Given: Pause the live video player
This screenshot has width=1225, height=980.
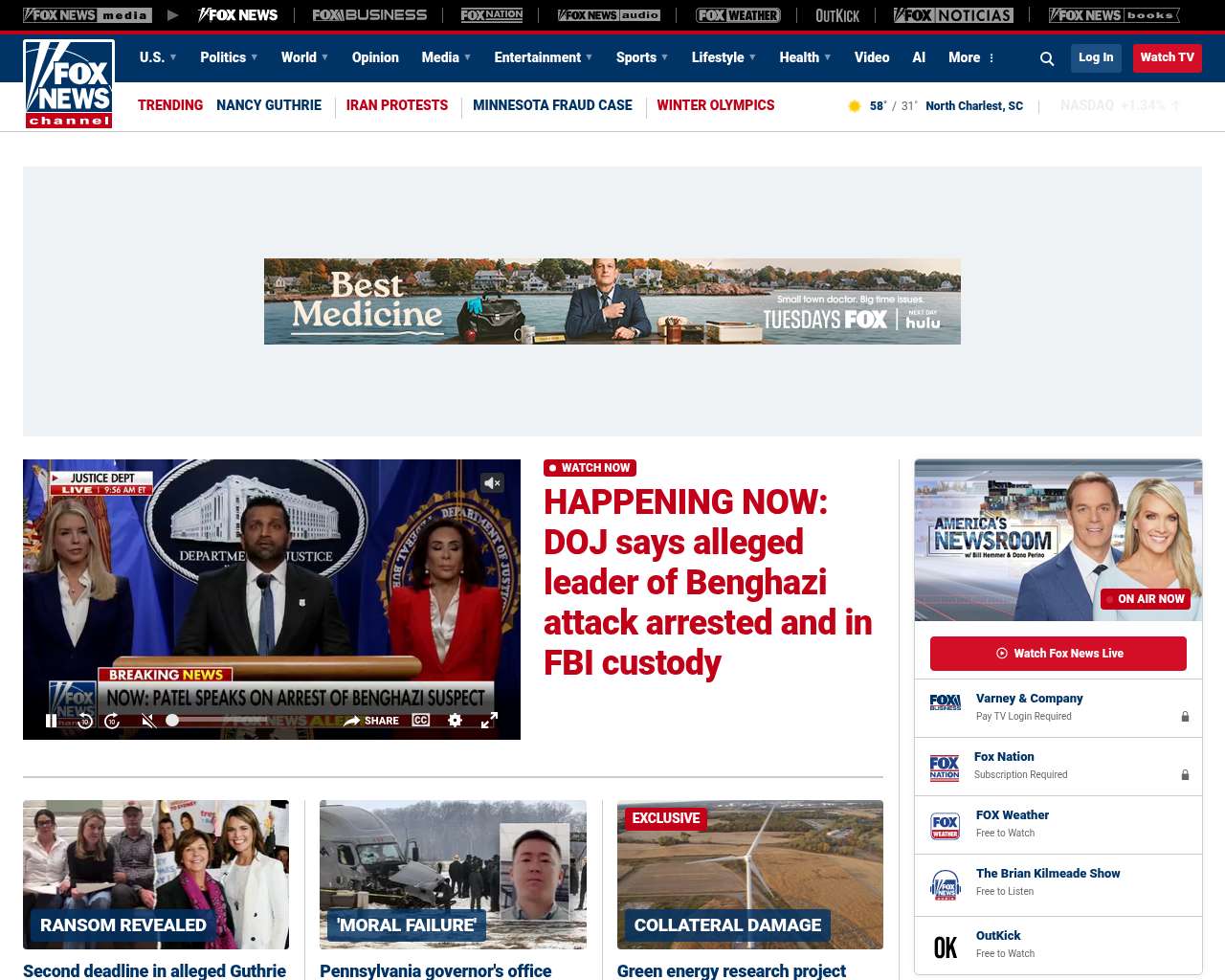Looking at the screenshot, I should [x=52, y=721].
